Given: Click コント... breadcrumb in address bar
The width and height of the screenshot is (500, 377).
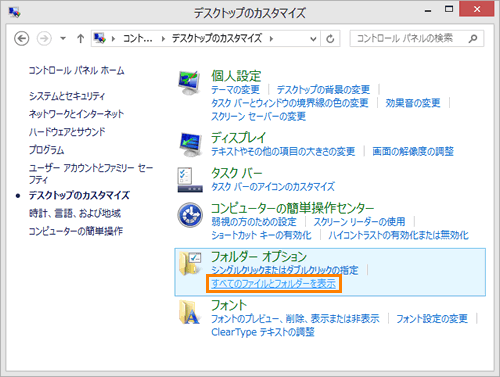Looking at the screenshot, I should coord(138,39).
